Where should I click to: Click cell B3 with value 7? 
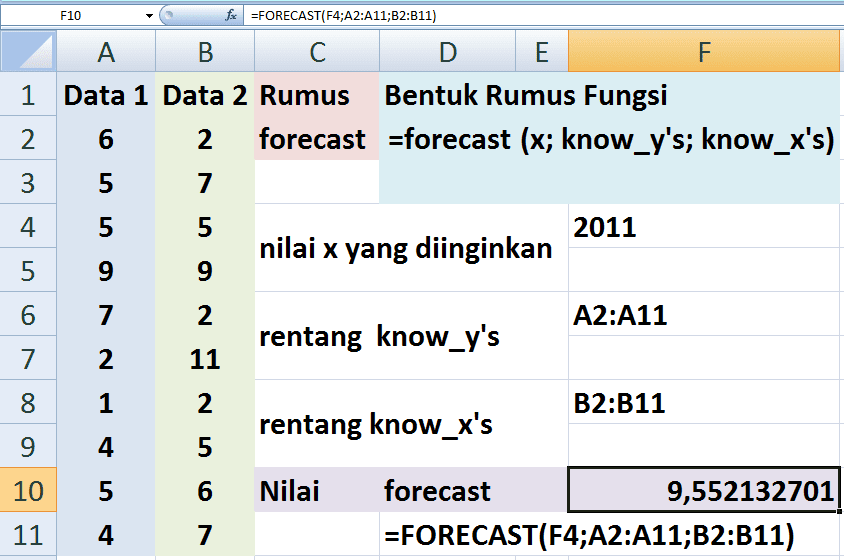(205, 183)
